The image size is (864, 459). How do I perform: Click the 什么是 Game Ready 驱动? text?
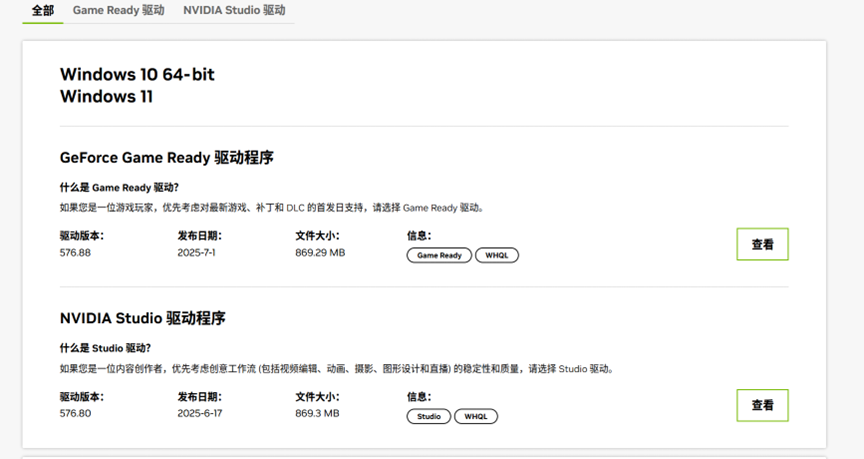119,187
